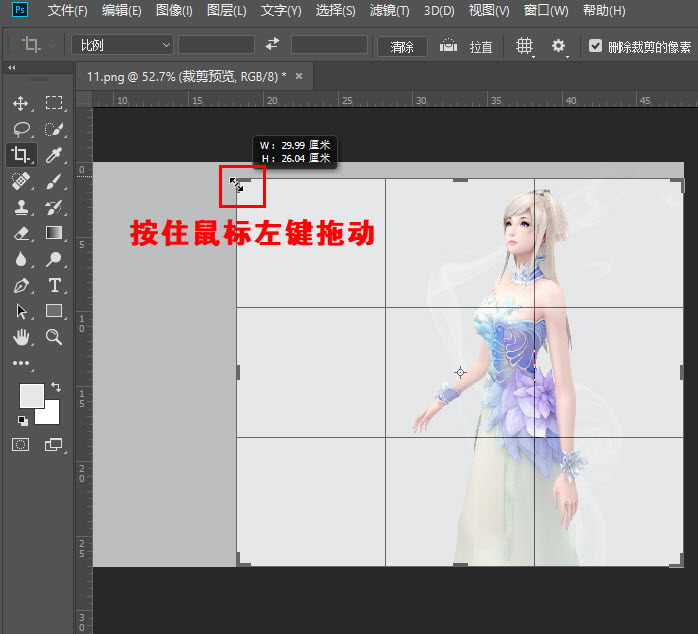Open the 窗口(W) menu
Screen dimensions: 698x634
click(x=546, y=10)
